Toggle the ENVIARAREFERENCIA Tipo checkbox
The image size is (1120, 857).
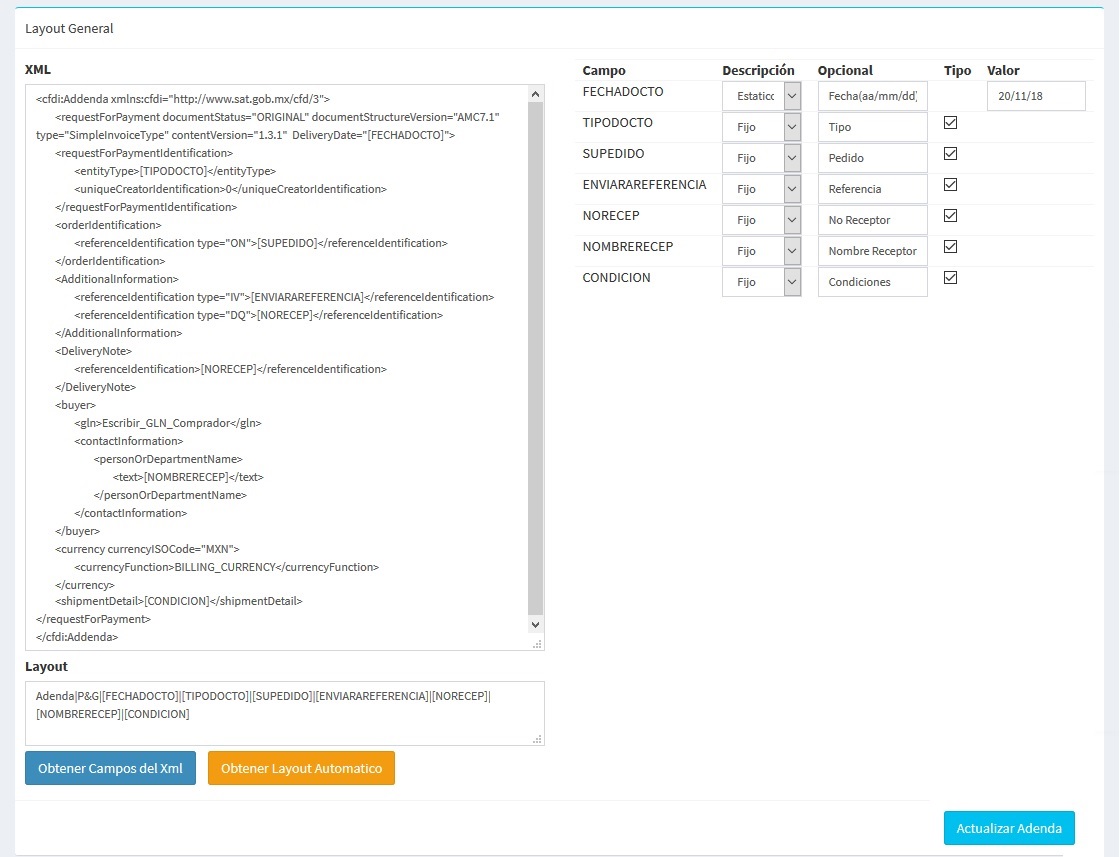coord(951,184)
